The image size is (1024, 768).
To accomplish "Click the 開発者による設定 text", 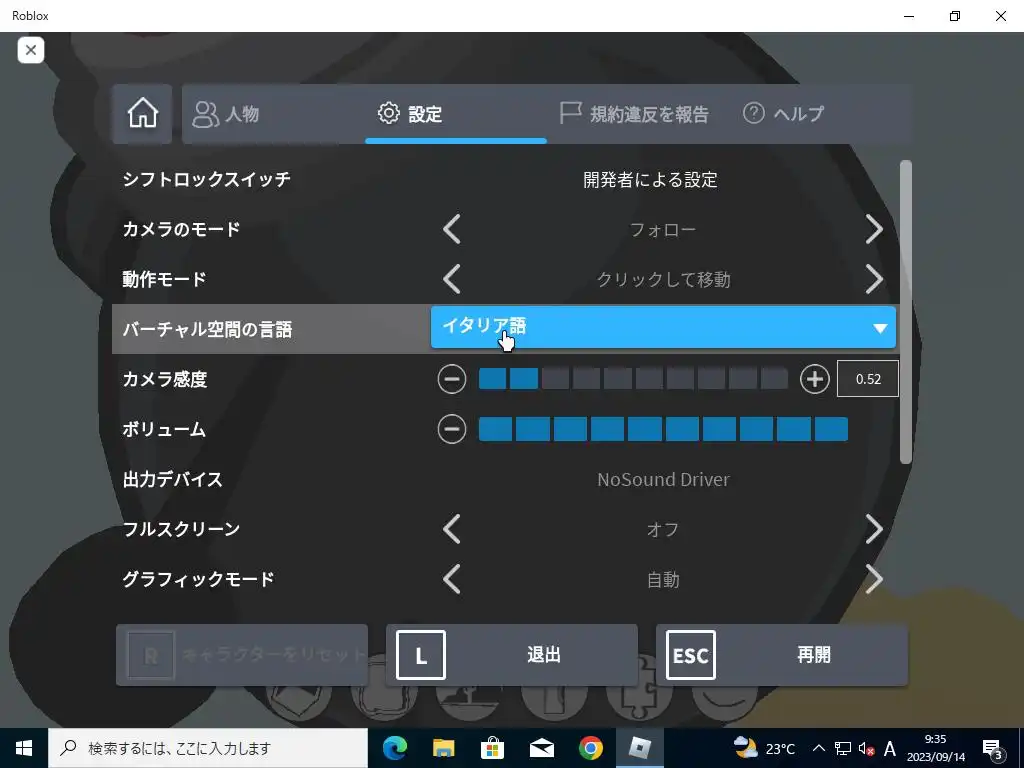I will pyautogui.click(x=650, y=180).
